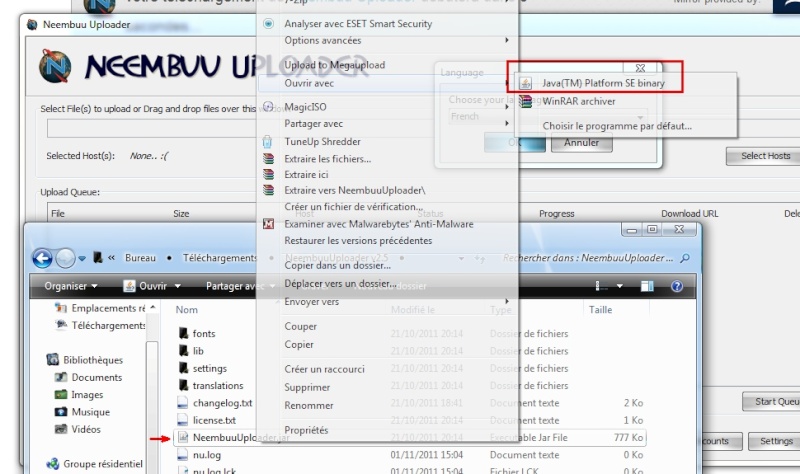The width and height of the screenshot is (800, 474).
Task: Open Settings in Neembuu Uploader
Action: [776, 441]
